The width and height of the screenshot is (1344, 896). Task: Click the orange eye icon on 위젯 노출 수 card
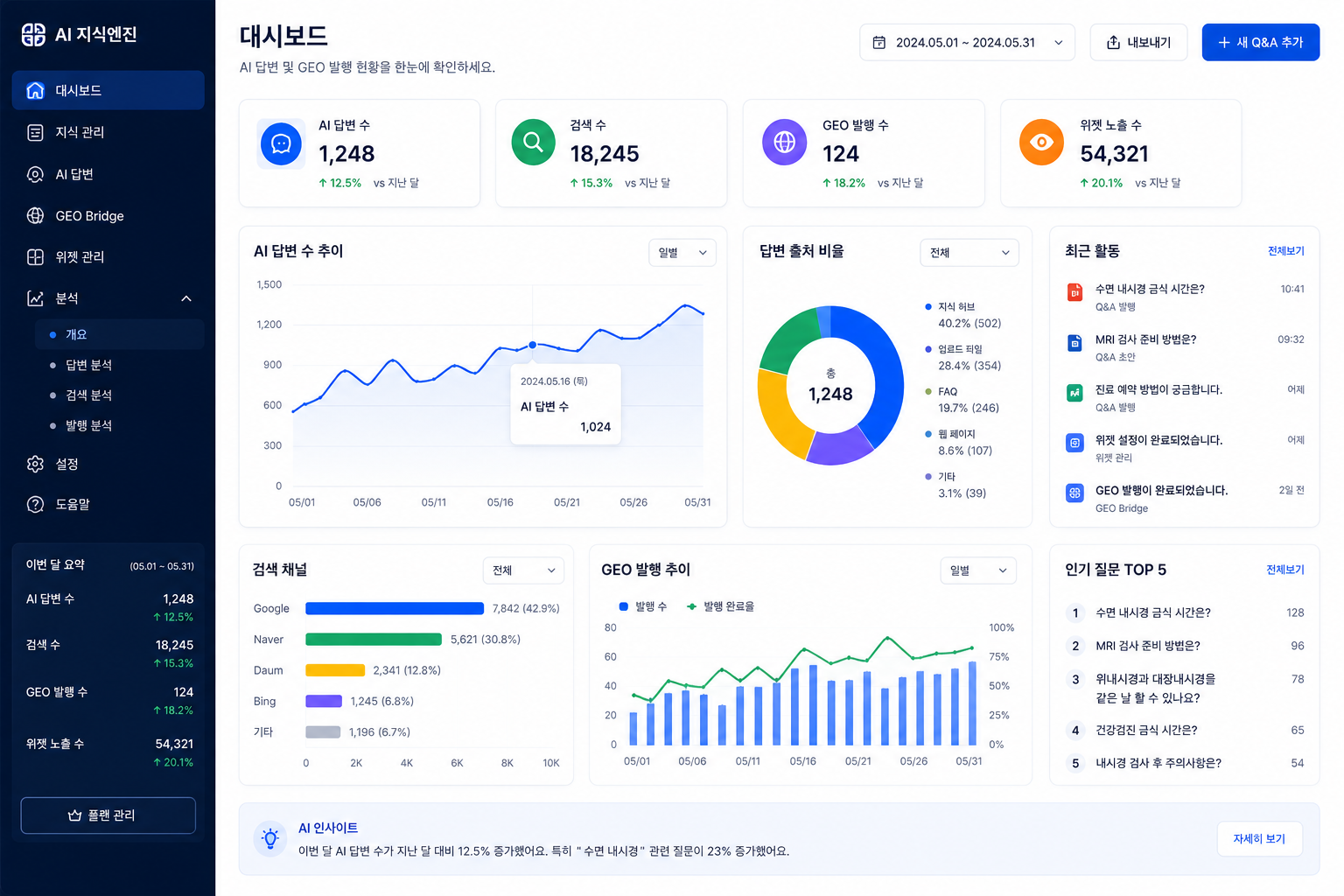click(1041, 142)
